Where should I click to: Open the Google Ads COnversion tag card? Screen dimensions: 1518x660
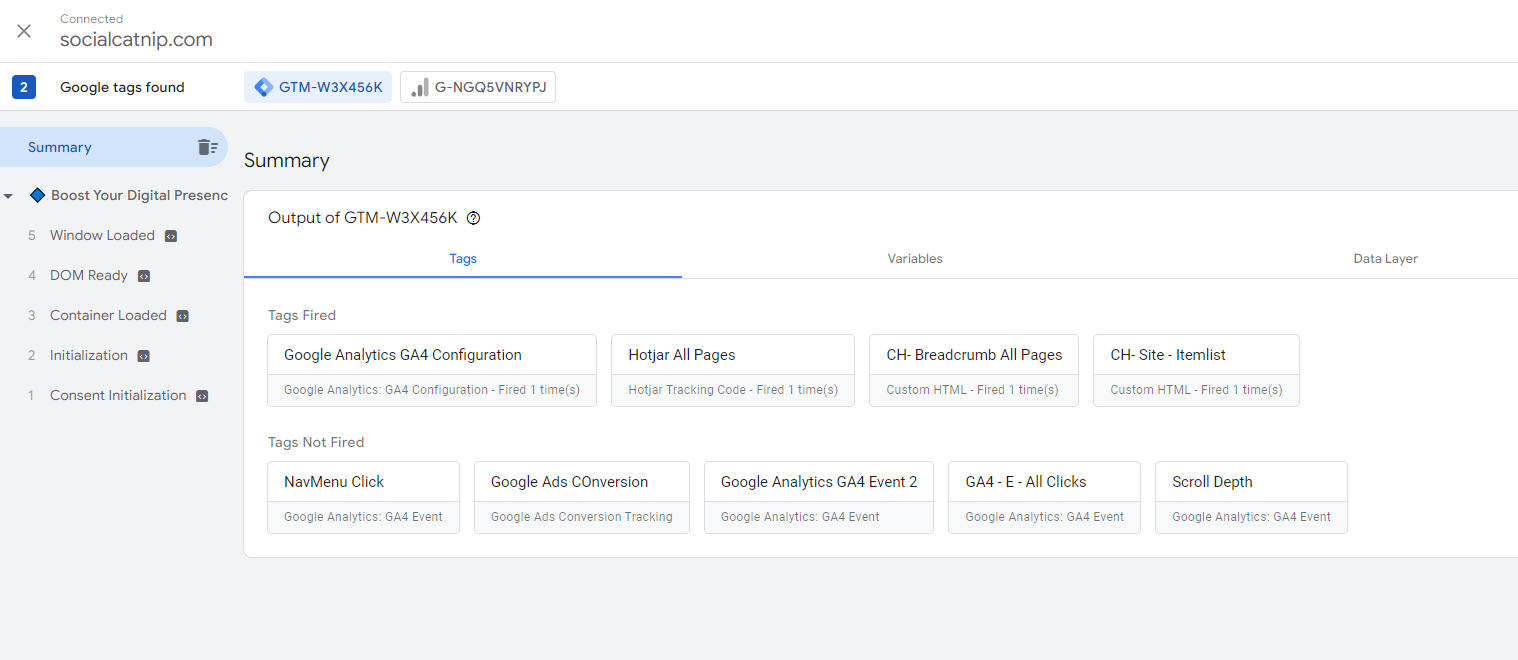(582, 497)
